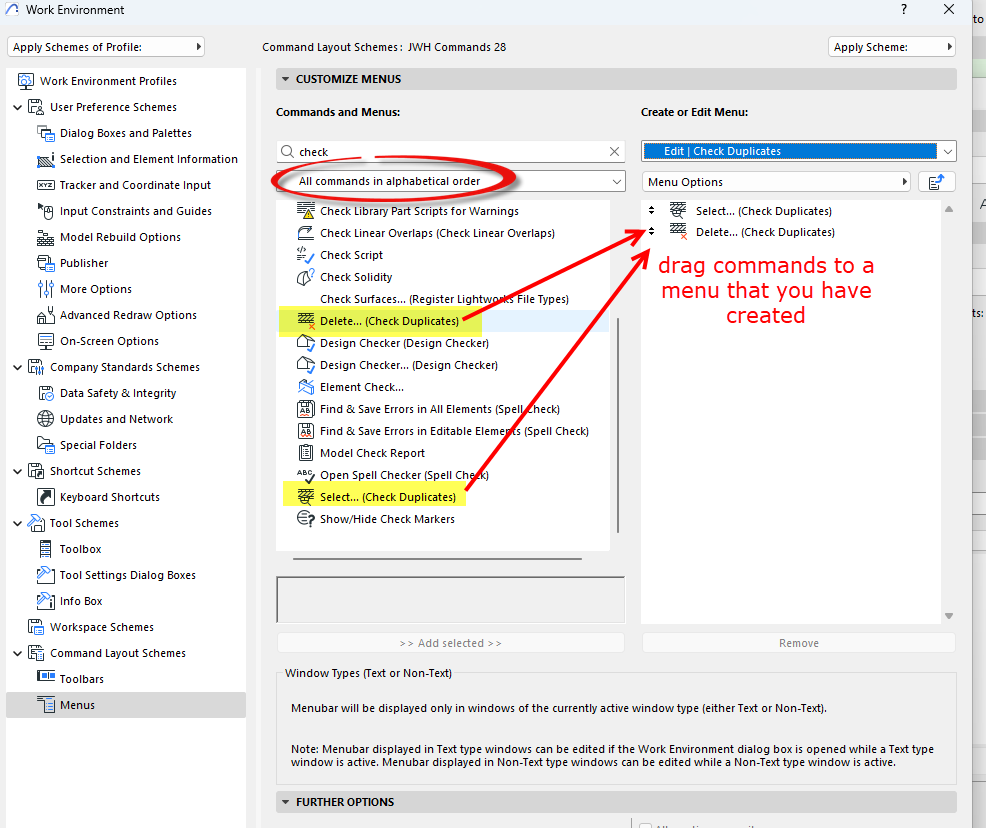Select Workspace Schemes in the tree
Screen dimensions: 986x828
[102, 627]
